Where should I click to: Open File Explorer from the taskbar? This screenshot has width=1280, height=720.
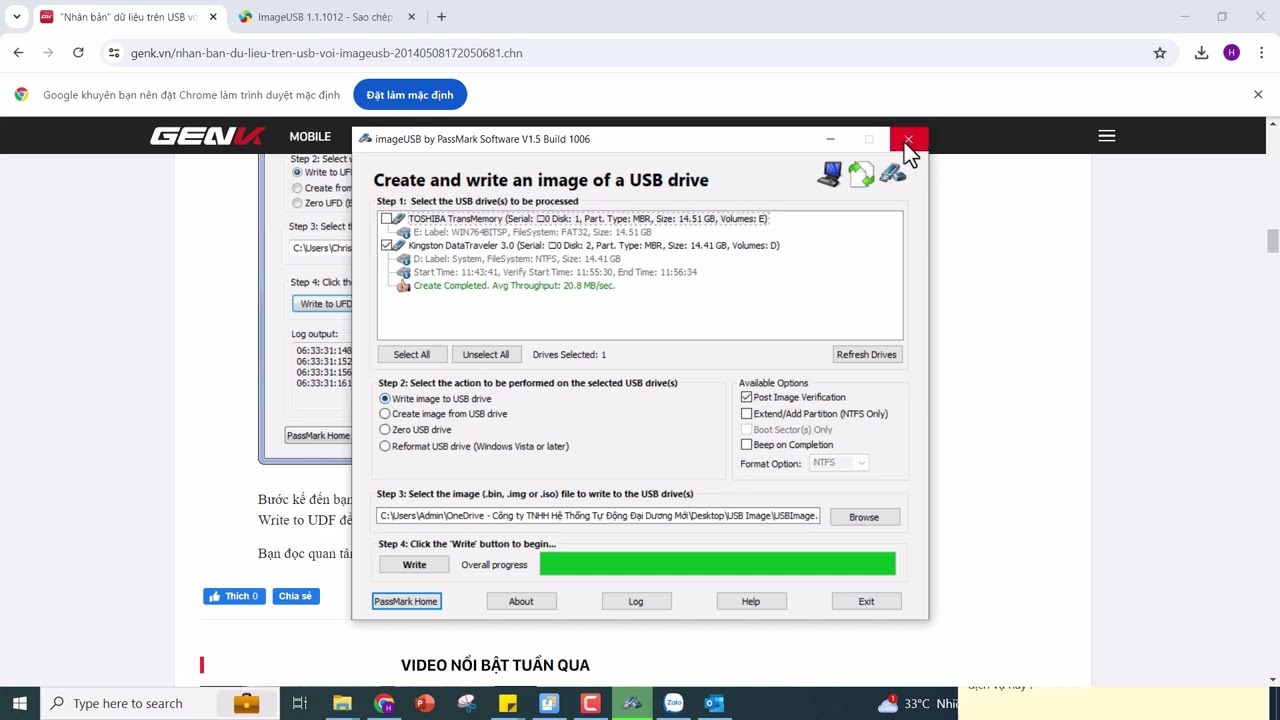click(x=342, y=703)
